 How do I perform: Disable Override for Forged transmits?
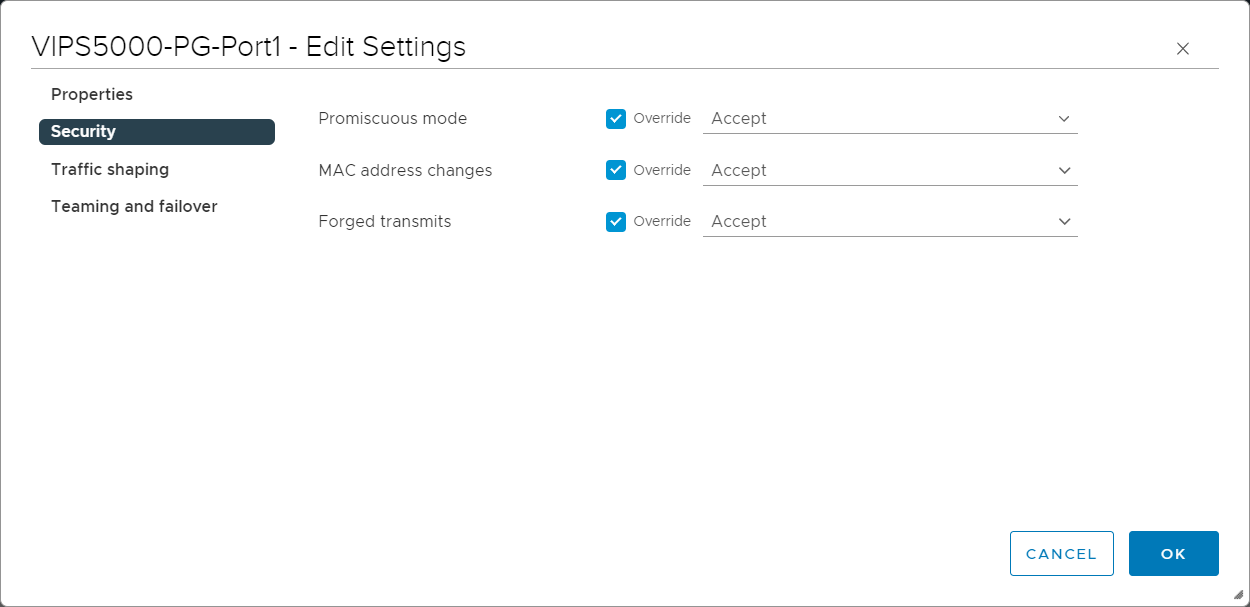616,221
